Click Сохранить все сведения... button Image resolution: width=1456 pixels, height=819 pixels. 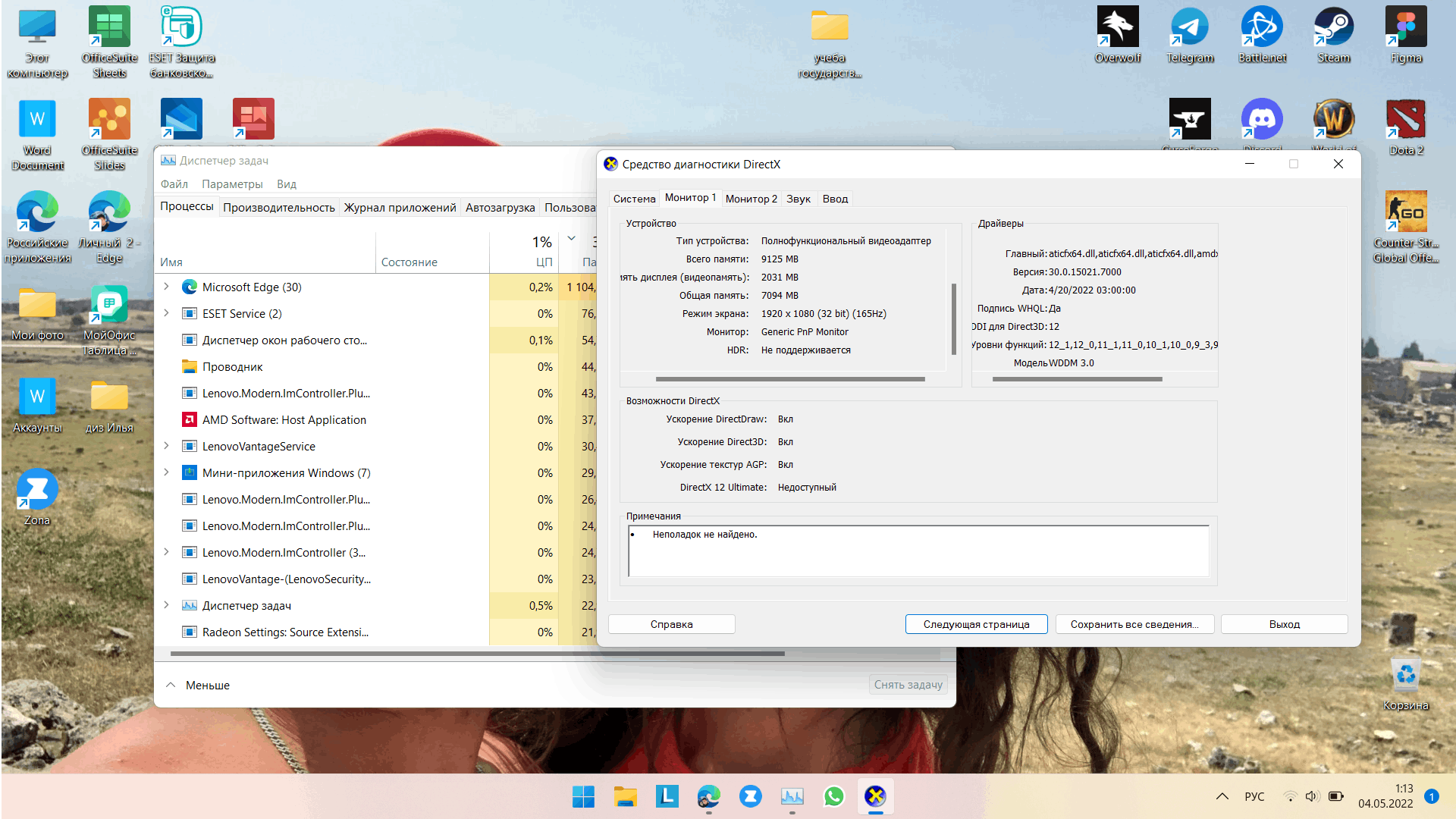point(1134,624)
